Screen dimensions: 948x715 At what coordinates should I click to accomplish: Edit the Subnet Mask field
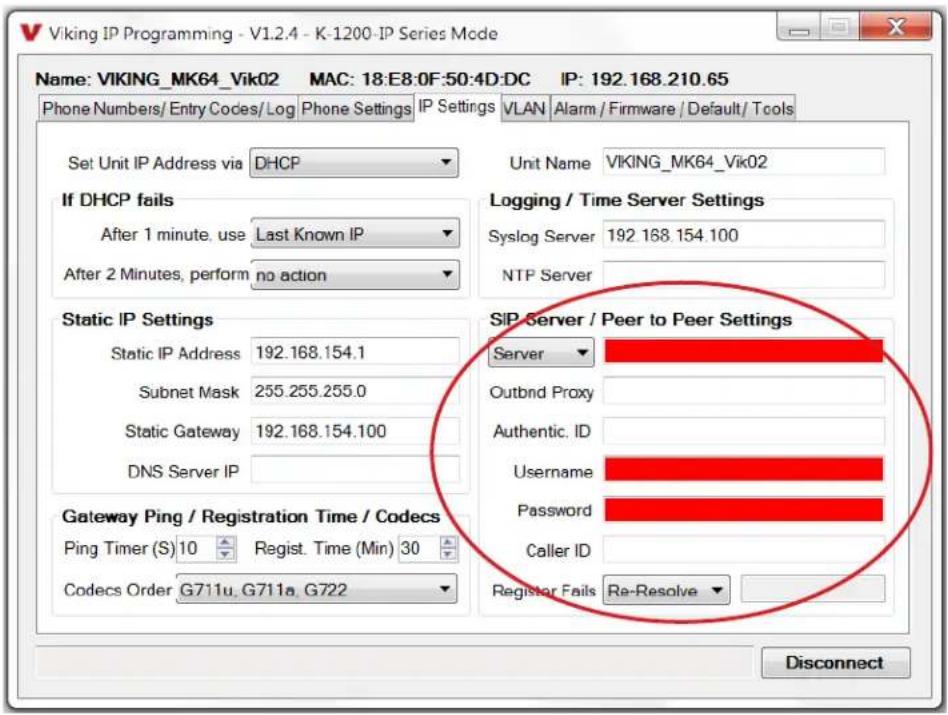coord(355,391)
